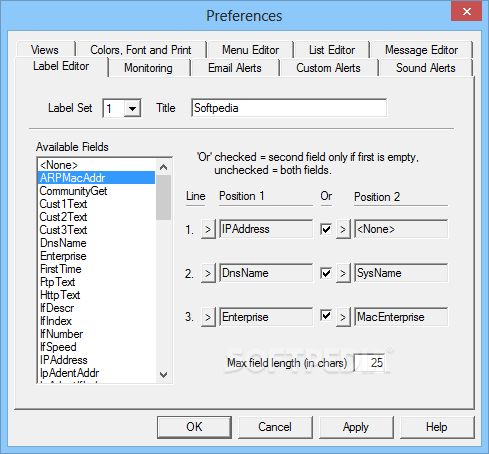Click the arrow button before <None> Position 2 field
Image resolution: width=489 pixels, height=454 pixels.
point(343,229)
